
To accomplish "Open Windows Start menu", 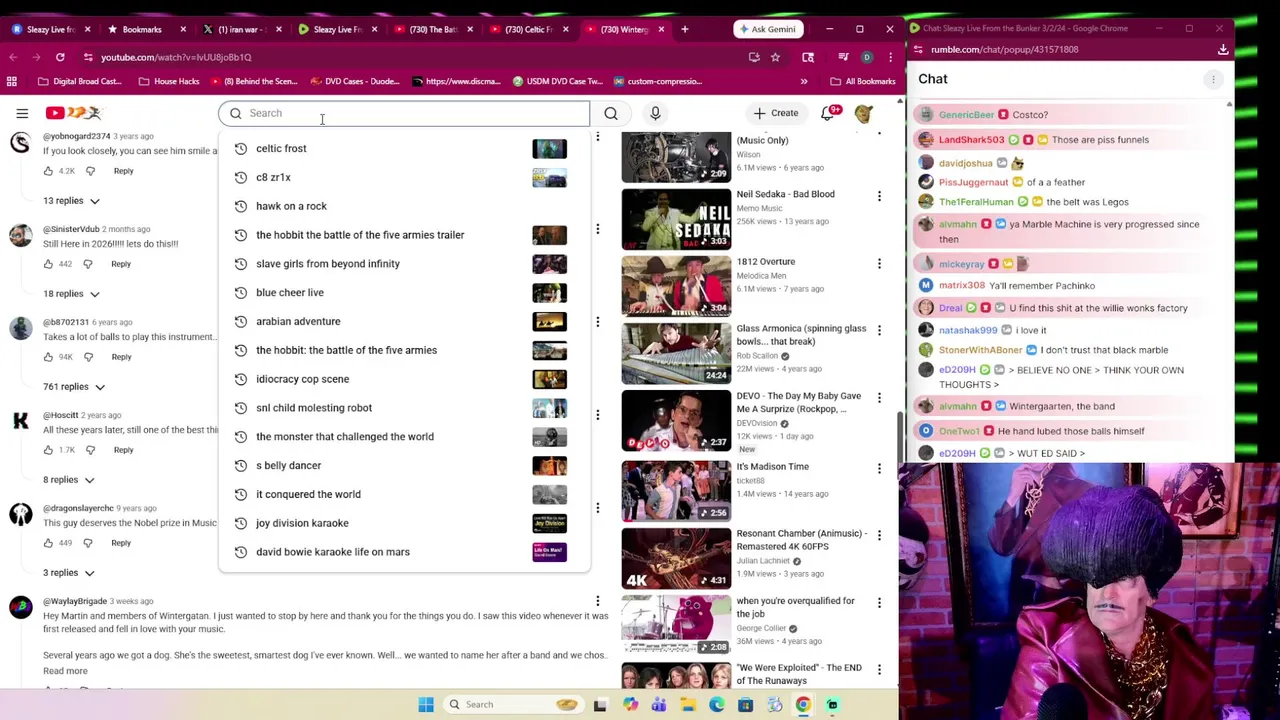I will 426,705.
